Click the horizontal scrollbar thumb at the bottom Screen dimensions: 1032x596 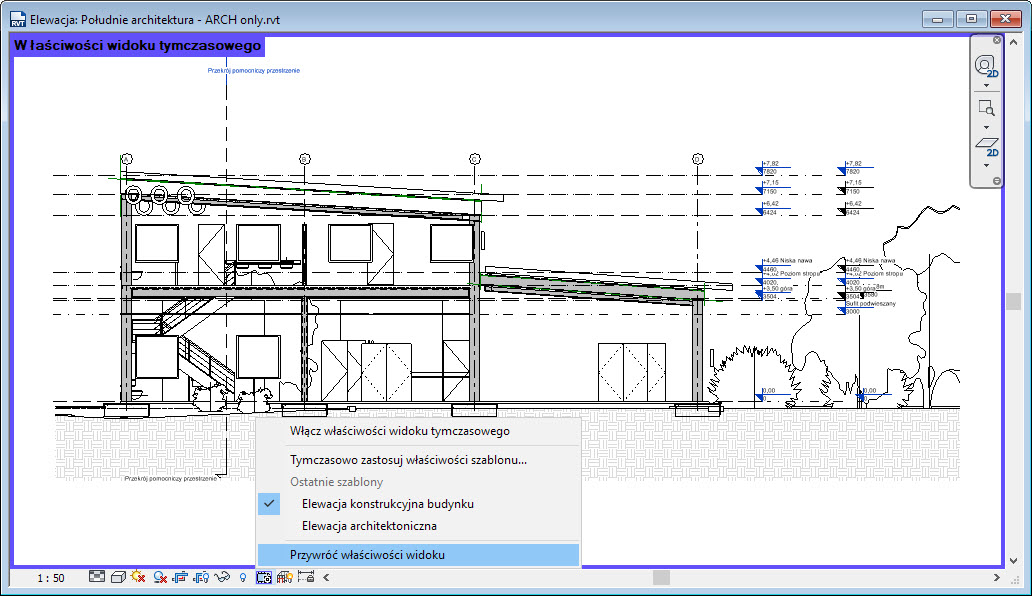(660, 577)
